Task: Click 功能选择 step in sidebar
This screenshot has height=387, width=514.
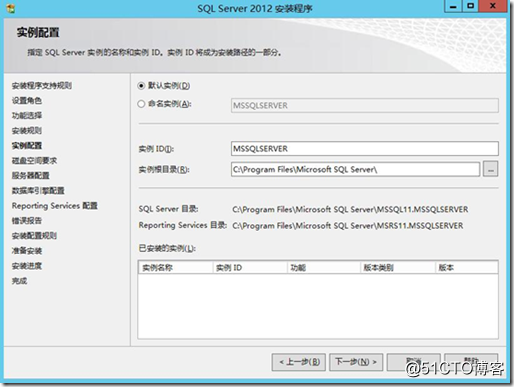Action: [27, 116]
